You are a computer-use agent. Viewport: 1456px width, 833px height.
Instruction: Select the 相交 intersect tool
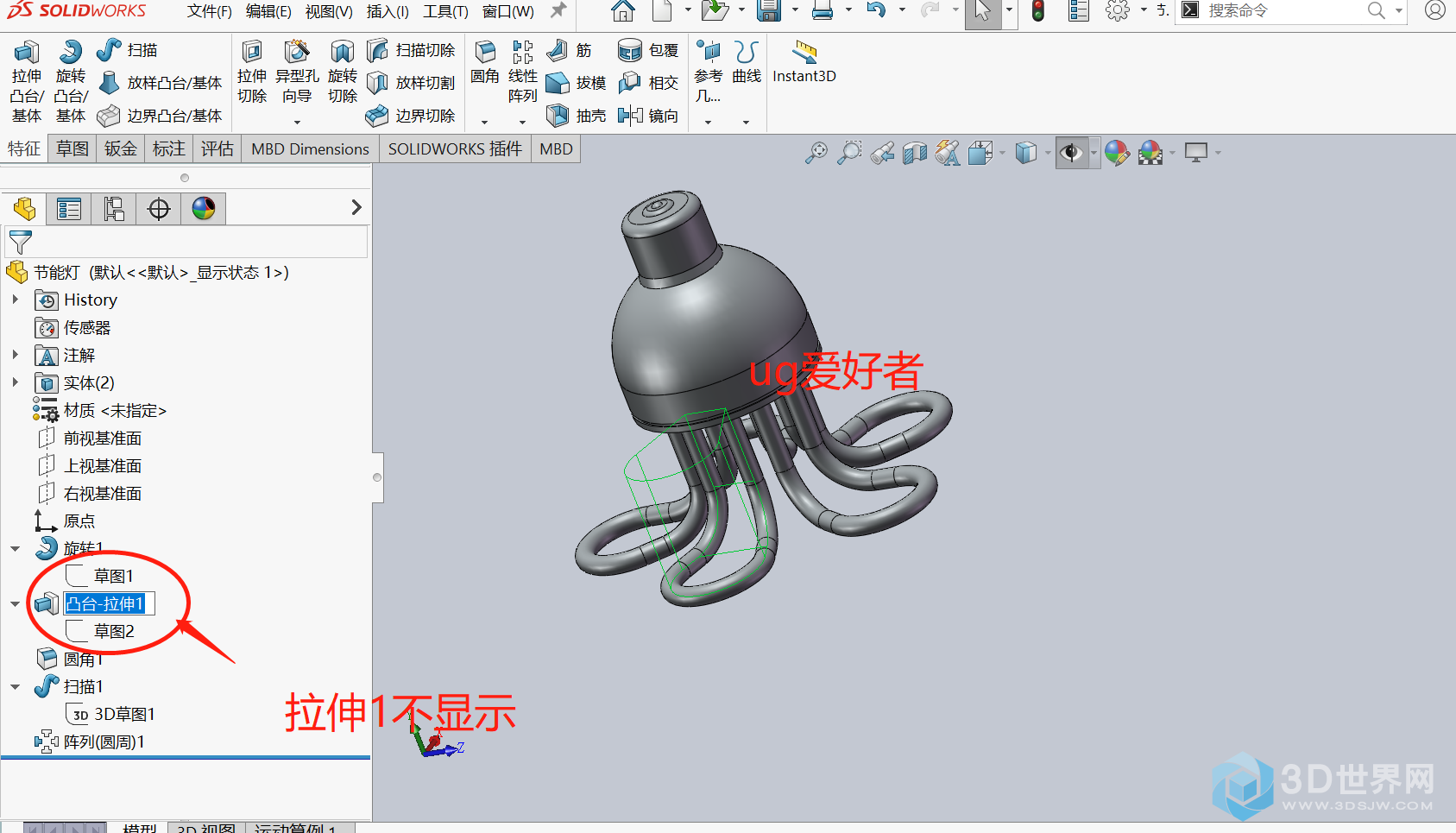click(x=648, y=83)
